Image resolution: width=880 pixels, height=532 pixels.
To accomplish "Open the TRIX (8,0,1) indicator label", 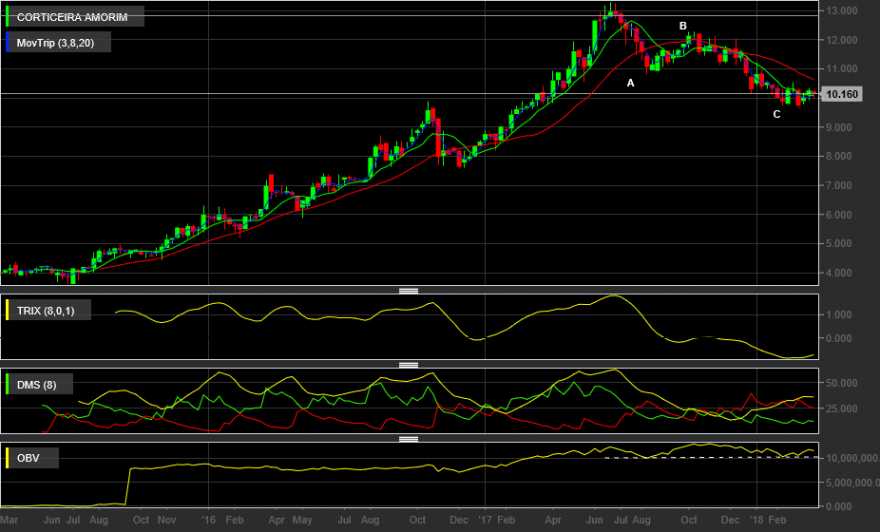I will 48,310.
